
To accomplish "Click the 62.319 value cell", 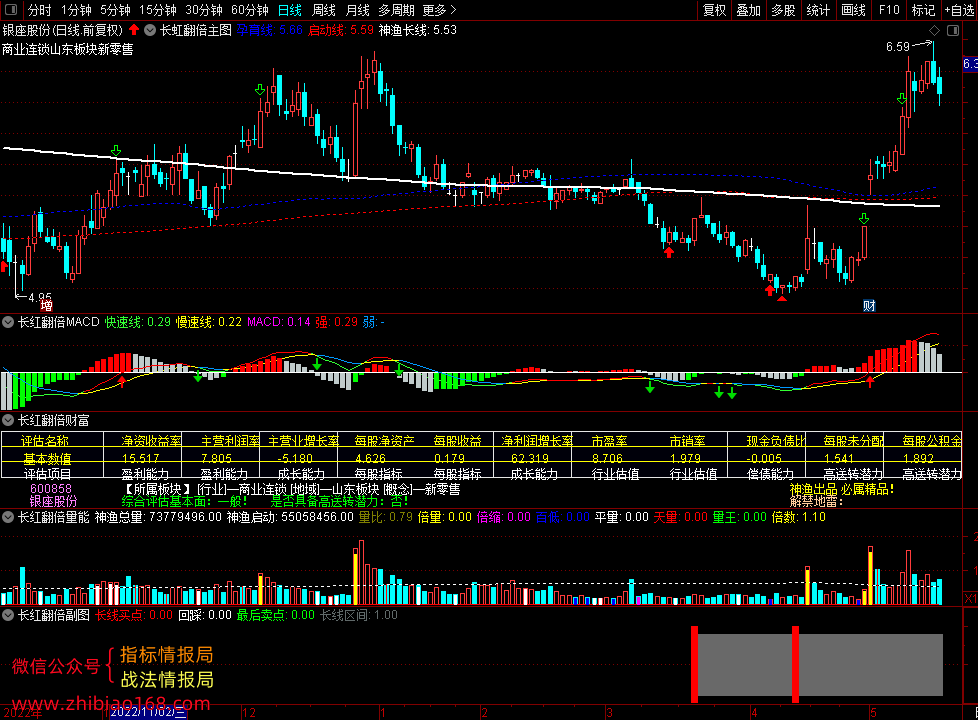I will [x=530, y=458].
